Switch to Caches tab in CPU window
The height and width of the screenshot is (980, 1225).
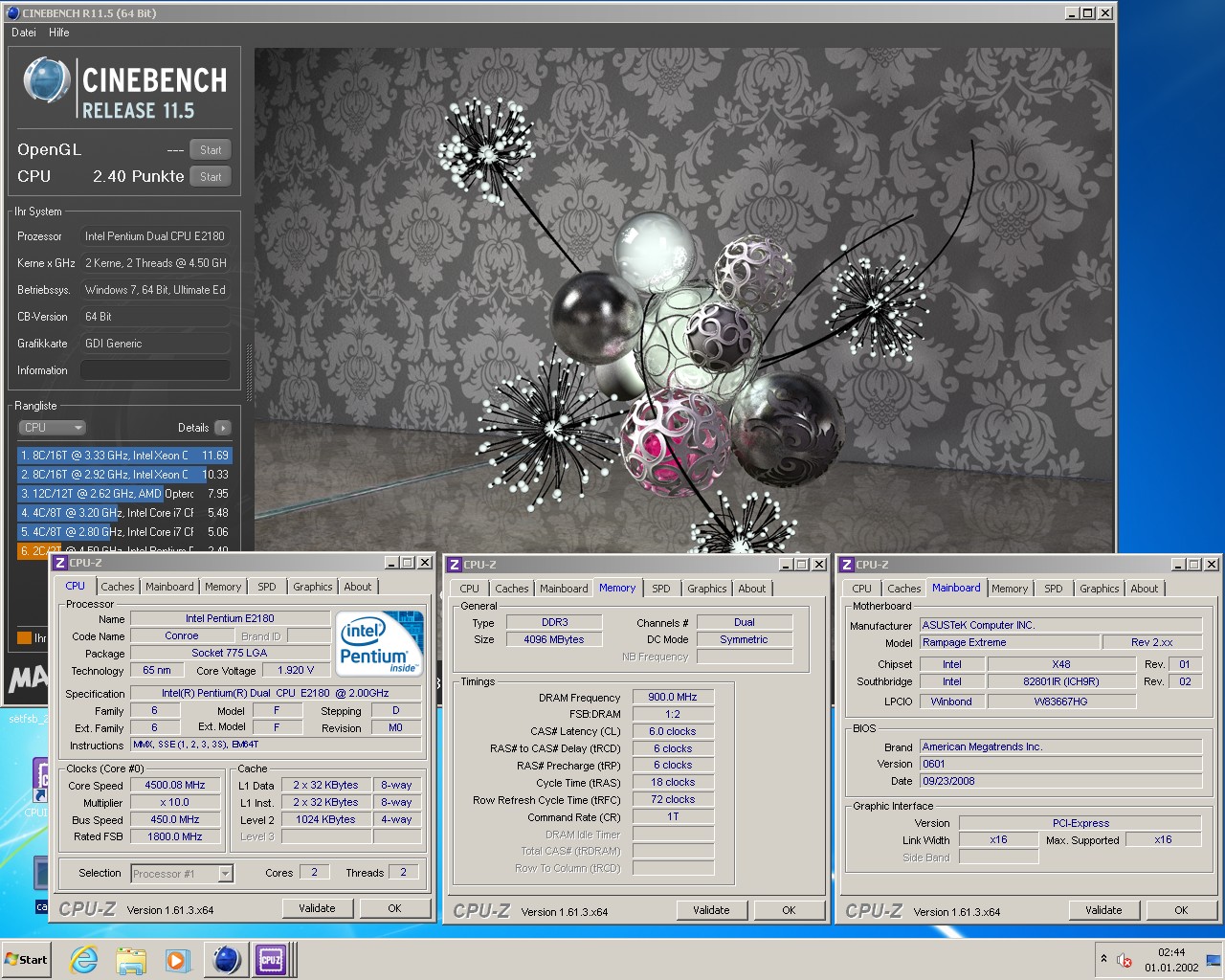pos(118,587)
